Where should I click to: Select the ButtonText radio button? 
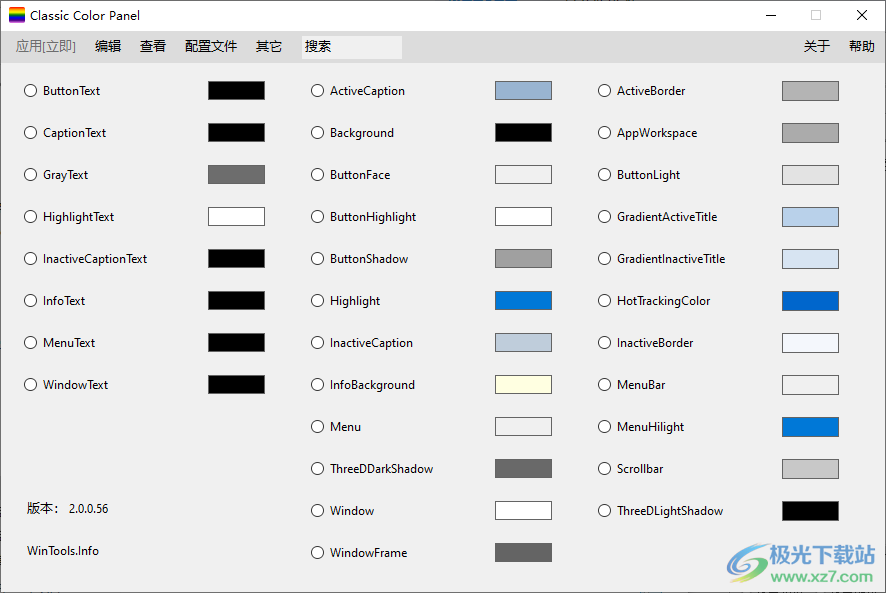[x=31, y=91]
